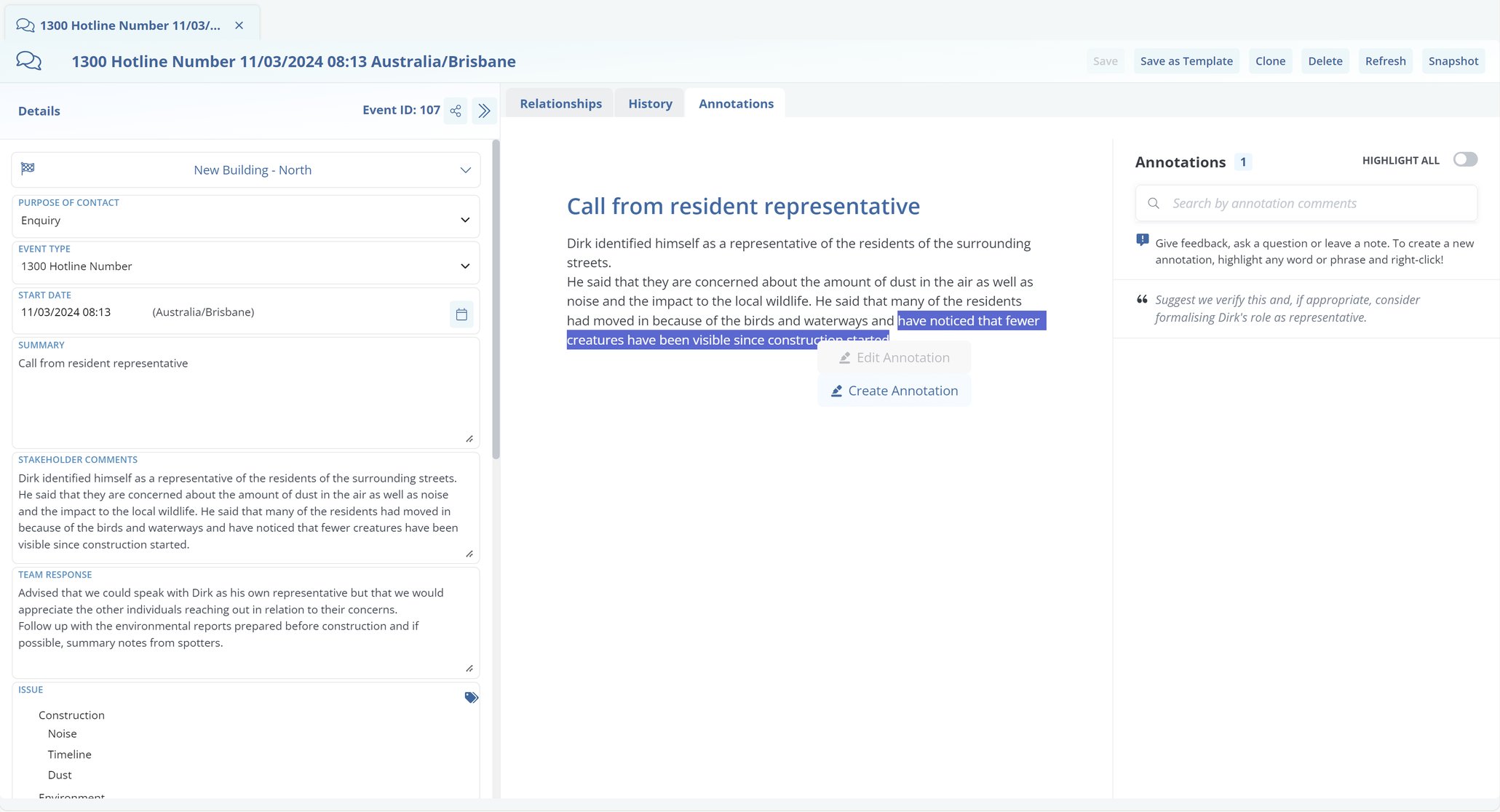Enable the Highlight All toggle

point(1466,159)
